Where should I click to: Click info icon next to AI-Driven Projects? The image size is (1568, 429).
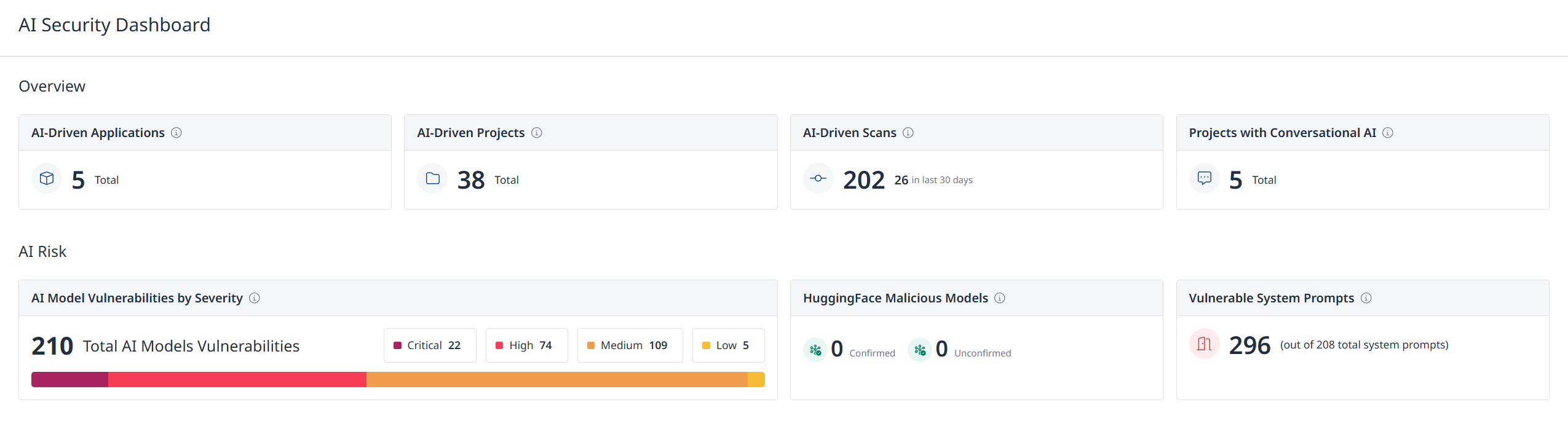pyautogui.click(x=537, y=133)
